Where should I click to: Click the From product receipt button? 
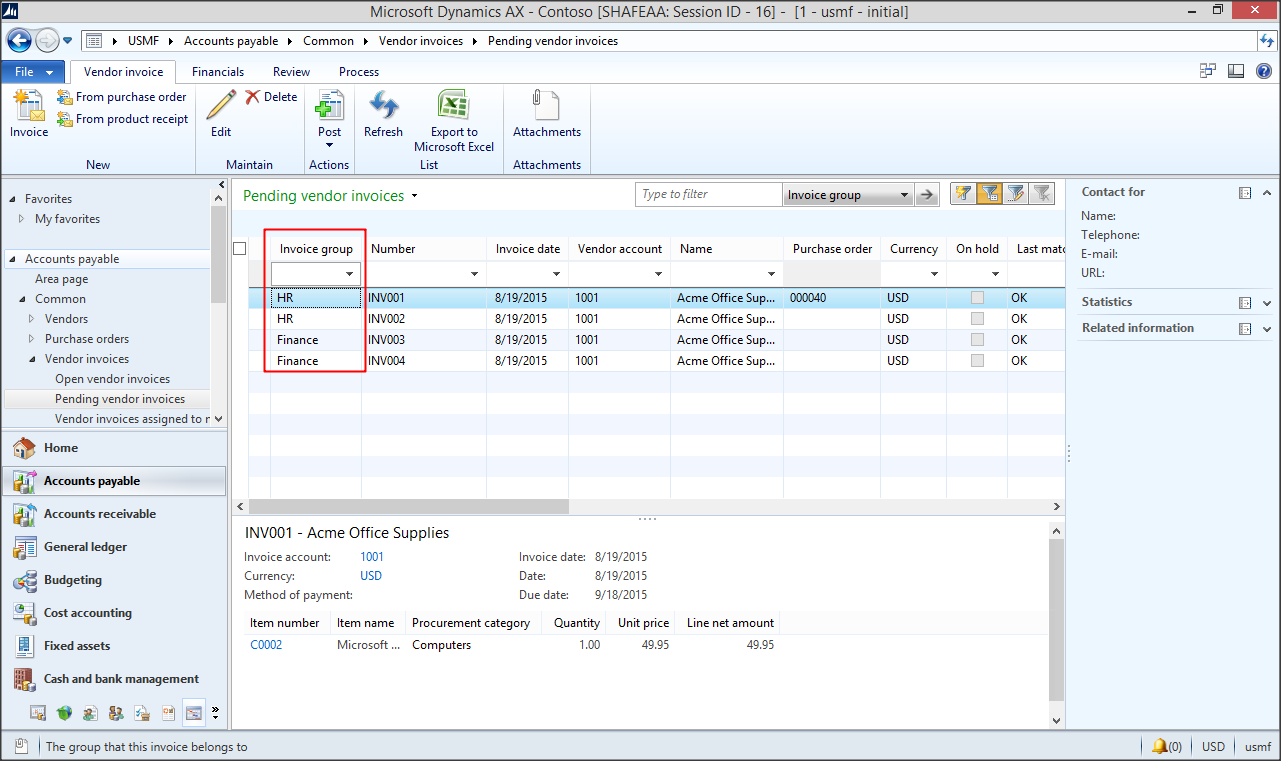click(122, 119)
